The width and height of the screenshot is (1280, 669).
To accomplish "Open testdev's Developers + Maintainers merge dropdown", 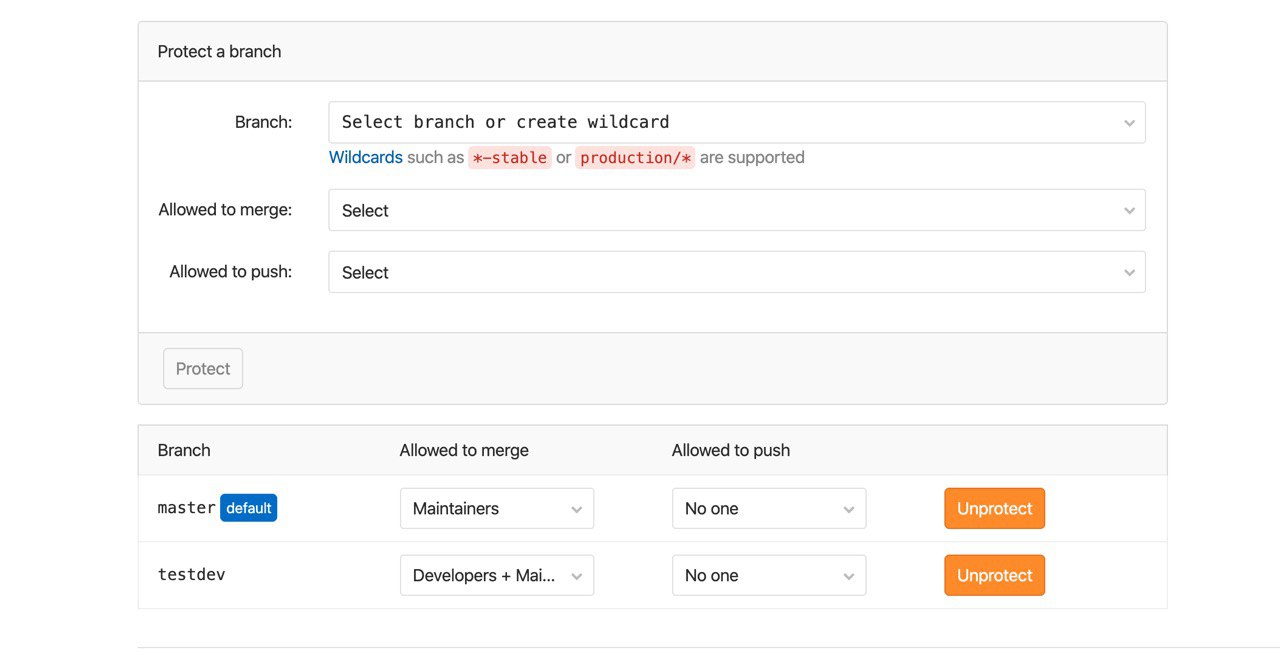I will point(497,575).
